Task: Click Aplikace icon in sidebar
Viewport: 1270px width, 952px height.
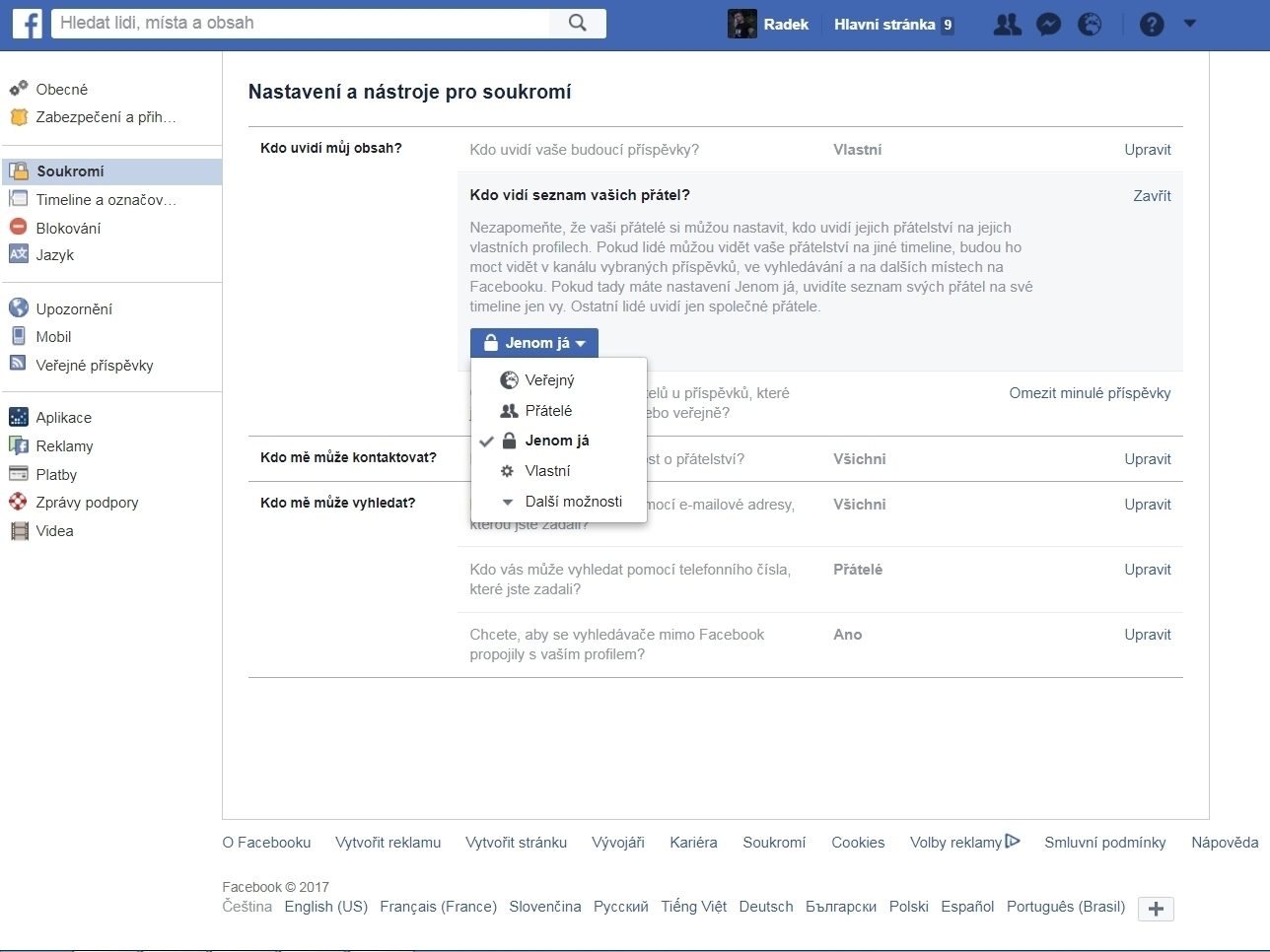Action: (19, 417)
